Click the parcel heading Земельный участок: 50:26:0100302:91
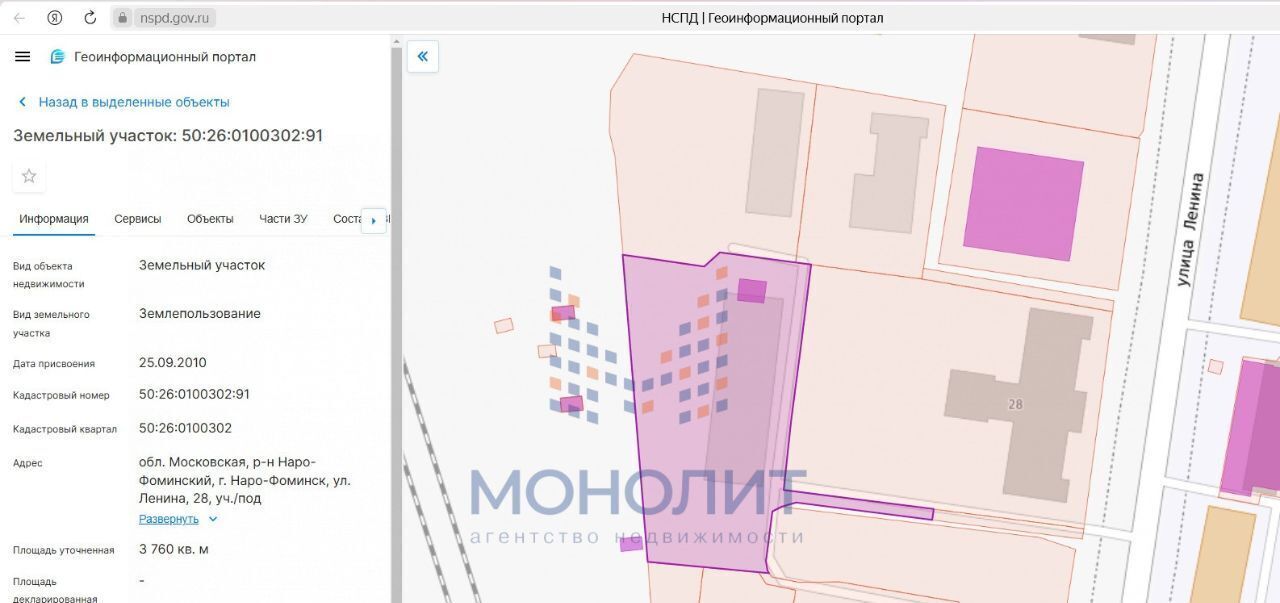The image size is (1280, 603). click(x=168, y=135)
